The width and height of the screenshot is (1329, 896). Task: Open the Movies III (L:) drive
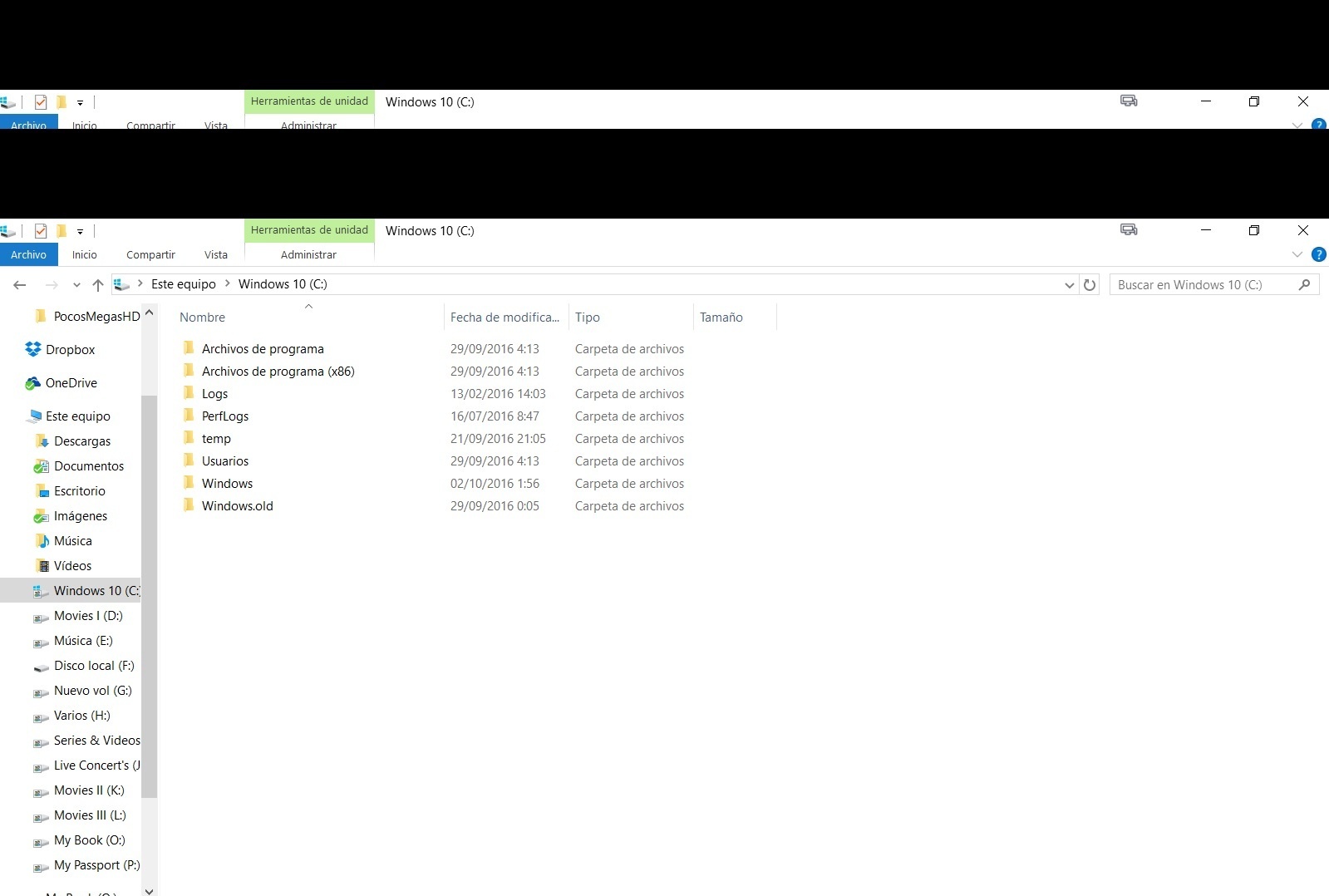tap(80, 815)
